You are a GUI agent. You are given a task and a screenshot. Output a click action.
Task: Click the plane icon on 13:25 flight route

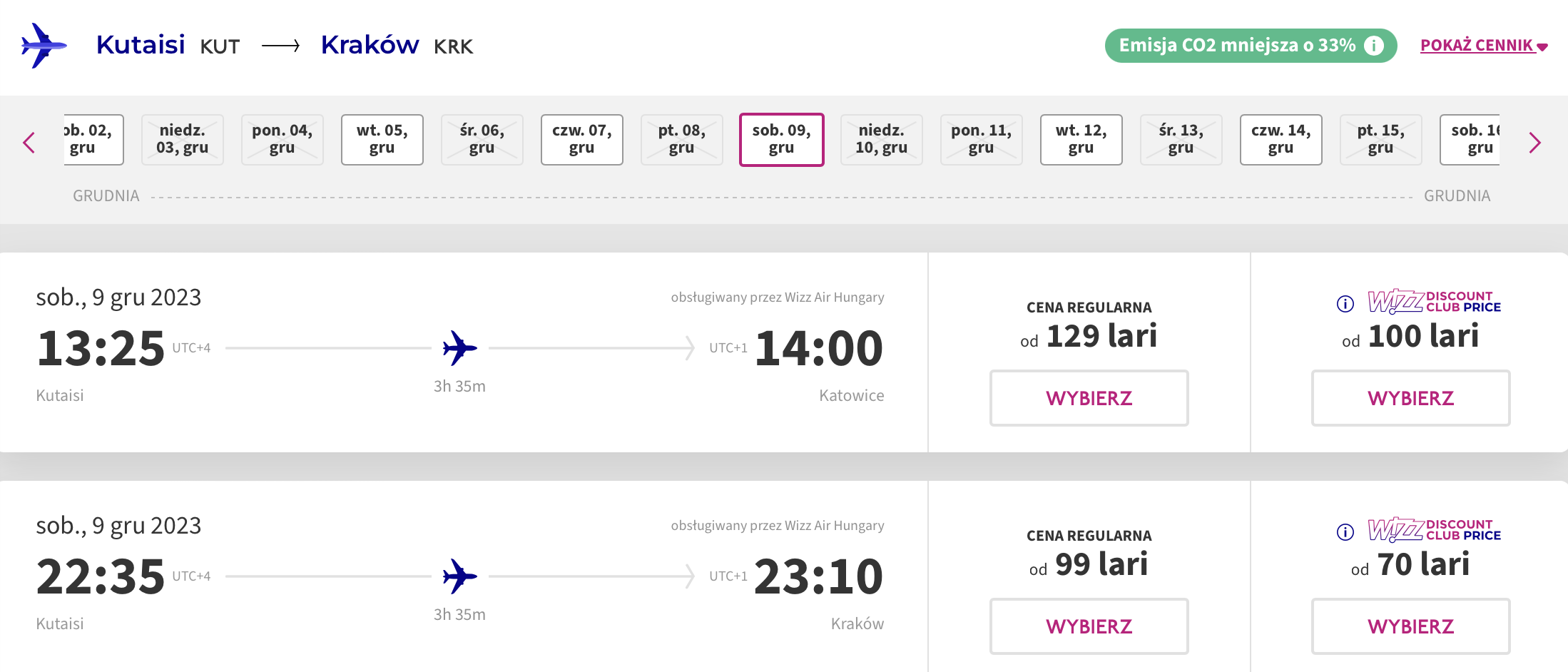click(460, 348)
